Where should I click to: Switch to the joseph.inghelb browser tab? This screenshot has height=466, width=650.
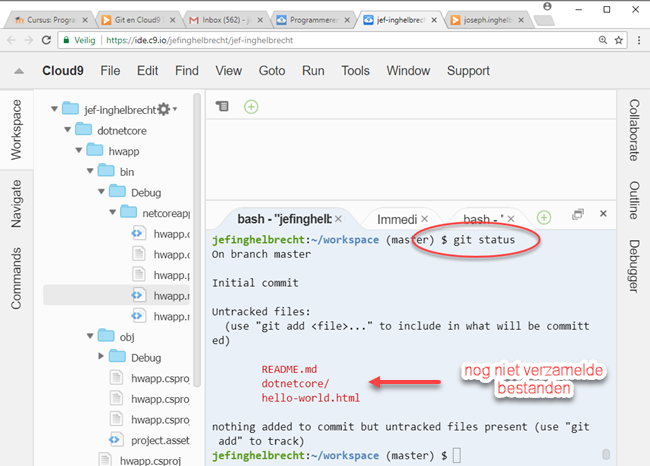[487, 20]
